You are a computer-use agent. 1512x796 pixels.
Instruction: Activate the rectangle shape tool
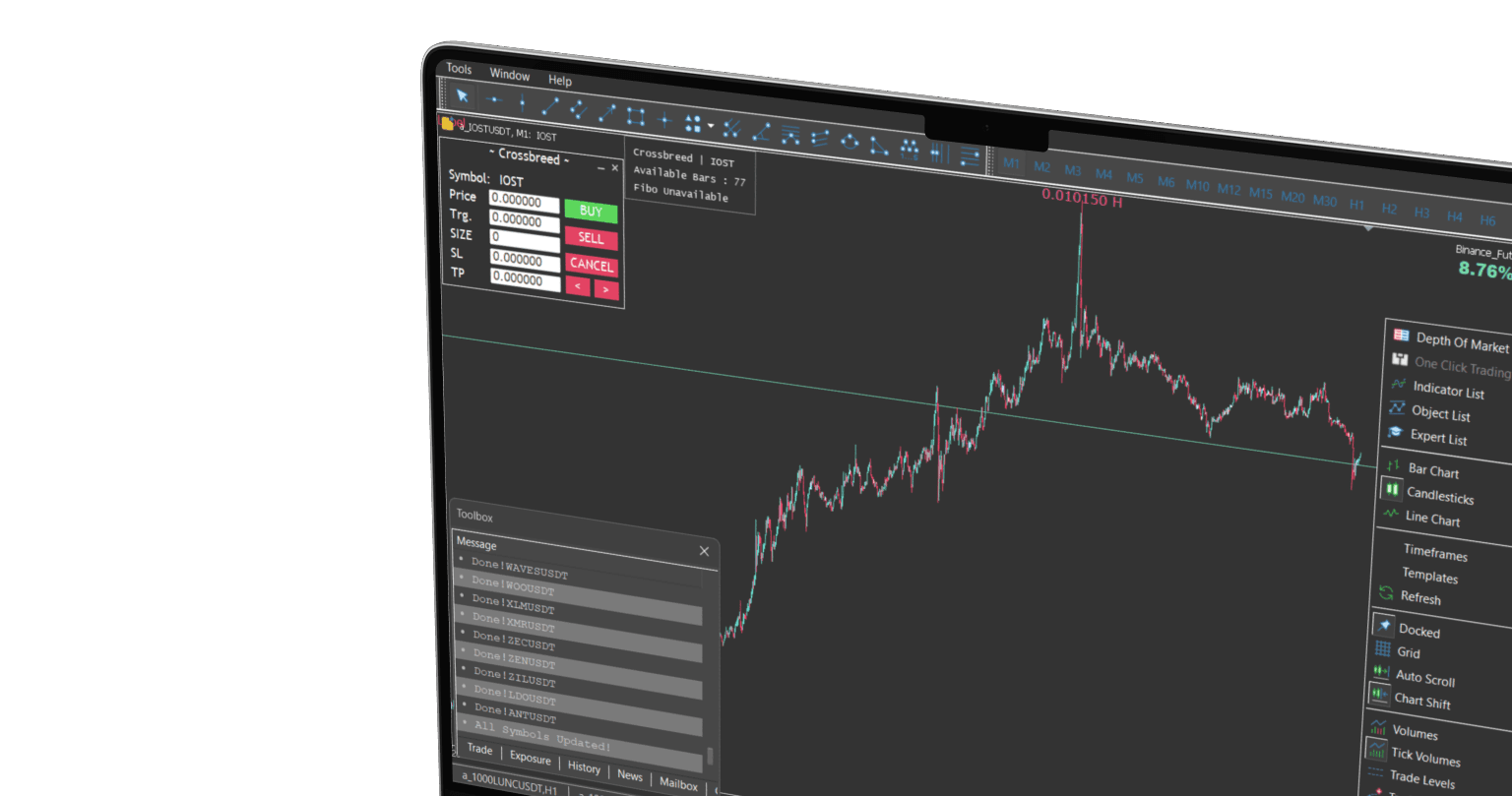tap(636, 117)
